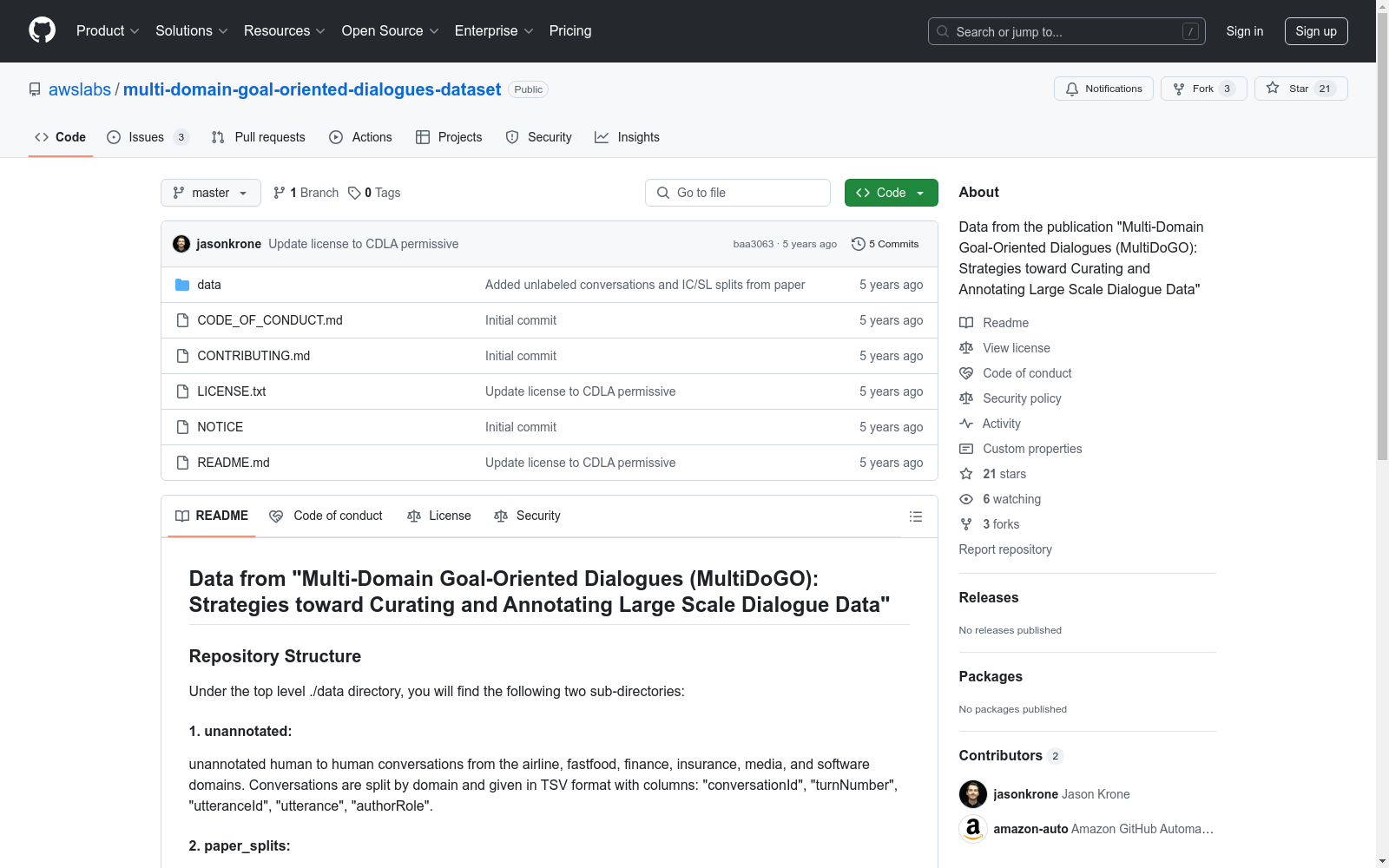Image resolution: width=1389 pixels, height=868 pixels.
Task: Click jasonkrone avatar in commit bar
Action: tap(181, 244)
